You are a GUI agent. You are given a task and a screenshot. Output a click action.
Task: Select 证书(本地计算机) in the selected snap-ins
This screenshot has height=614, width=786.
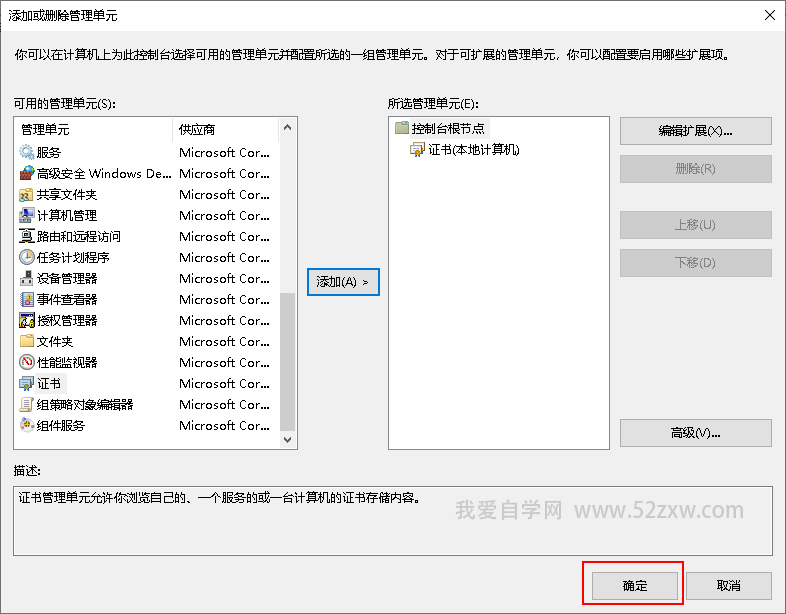(x=473, y=150)
